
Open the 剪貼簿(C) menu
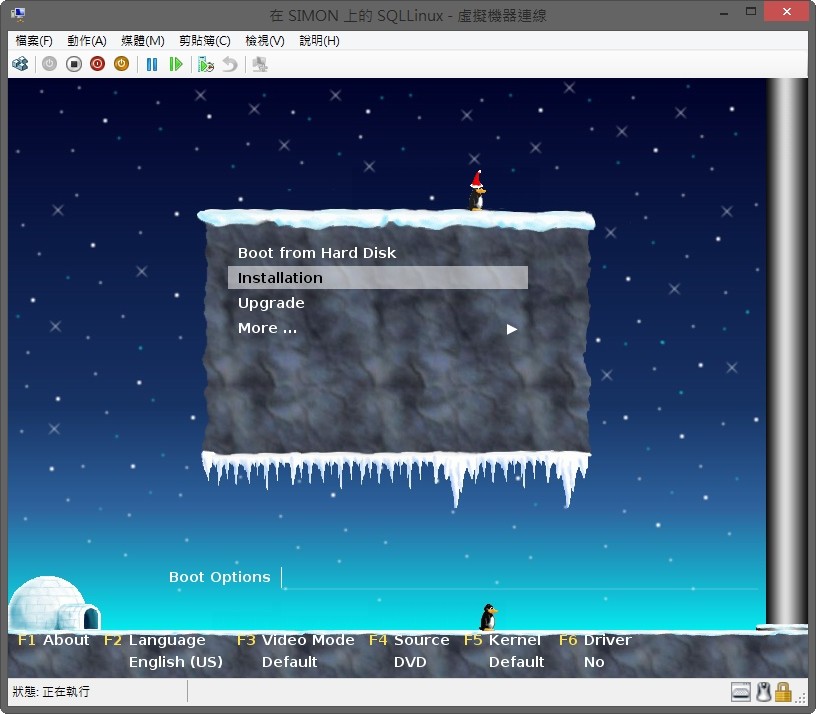(x=205, y=41)
